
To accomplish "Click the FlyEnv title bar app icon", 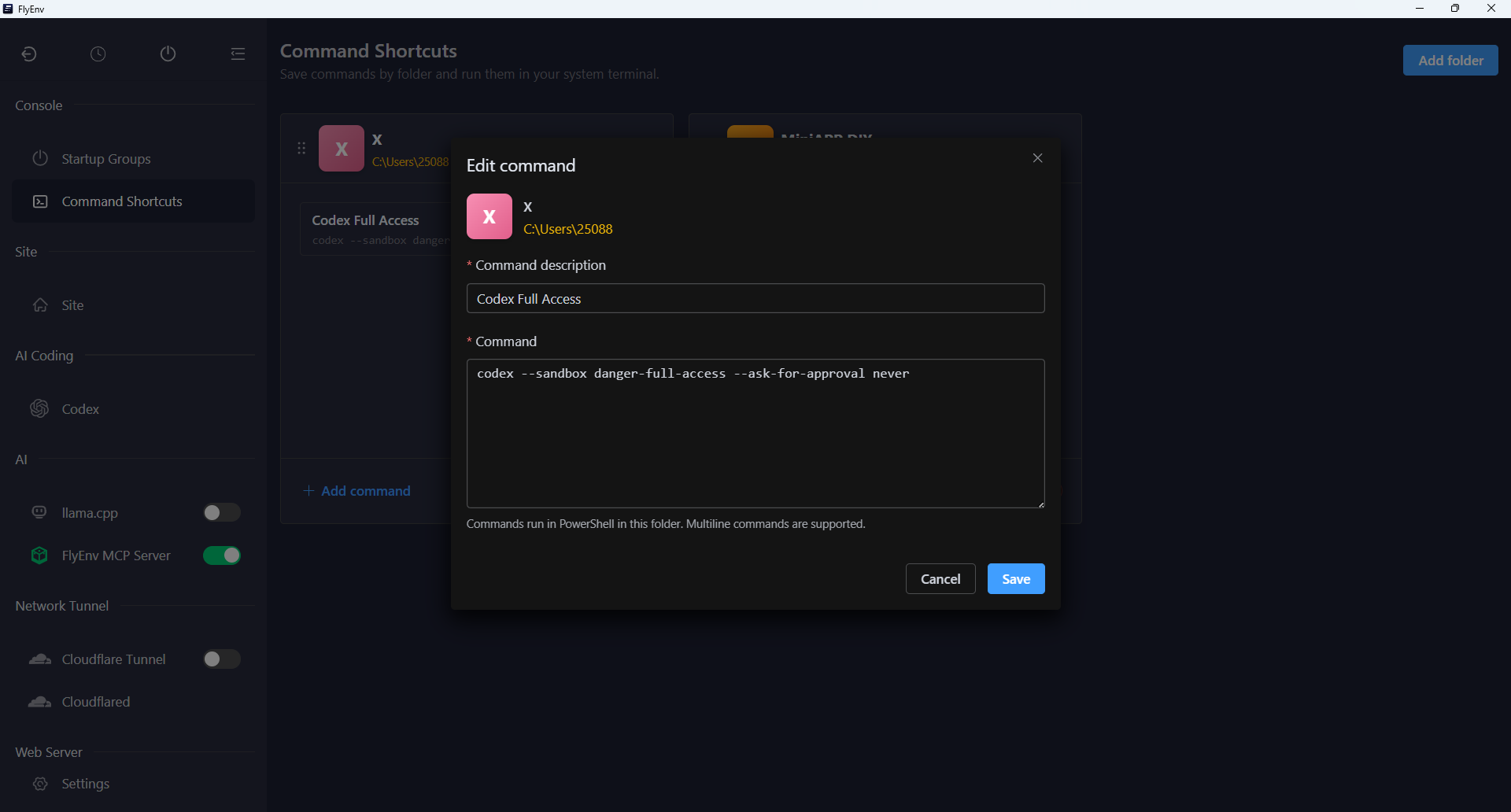I will click(x=8, y=9).
